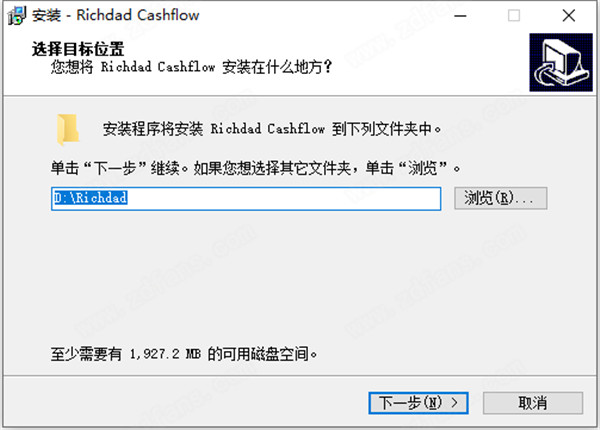Continue with the 下一步(N) > button
The width and height of the screenshot is (600, 430).
tap(418, 403)
